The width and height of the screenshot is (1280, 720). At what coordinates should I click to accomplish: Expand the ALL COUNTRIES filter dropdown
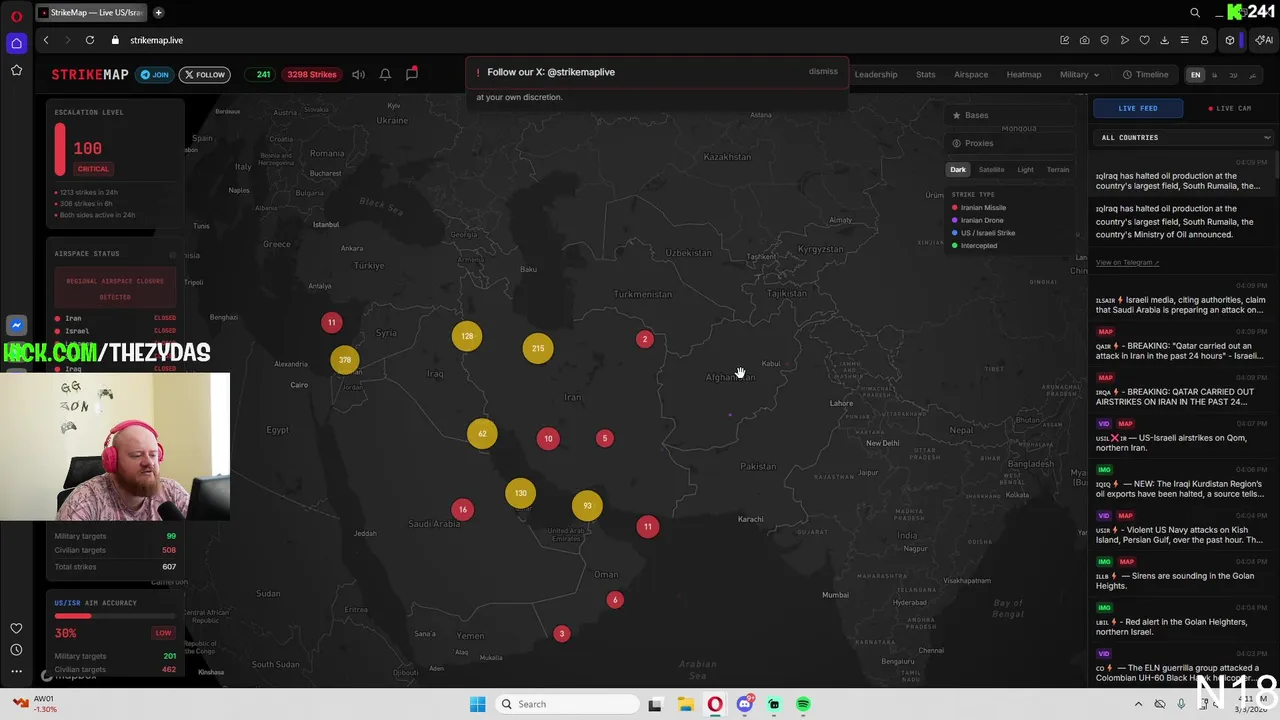(1185, 137)
